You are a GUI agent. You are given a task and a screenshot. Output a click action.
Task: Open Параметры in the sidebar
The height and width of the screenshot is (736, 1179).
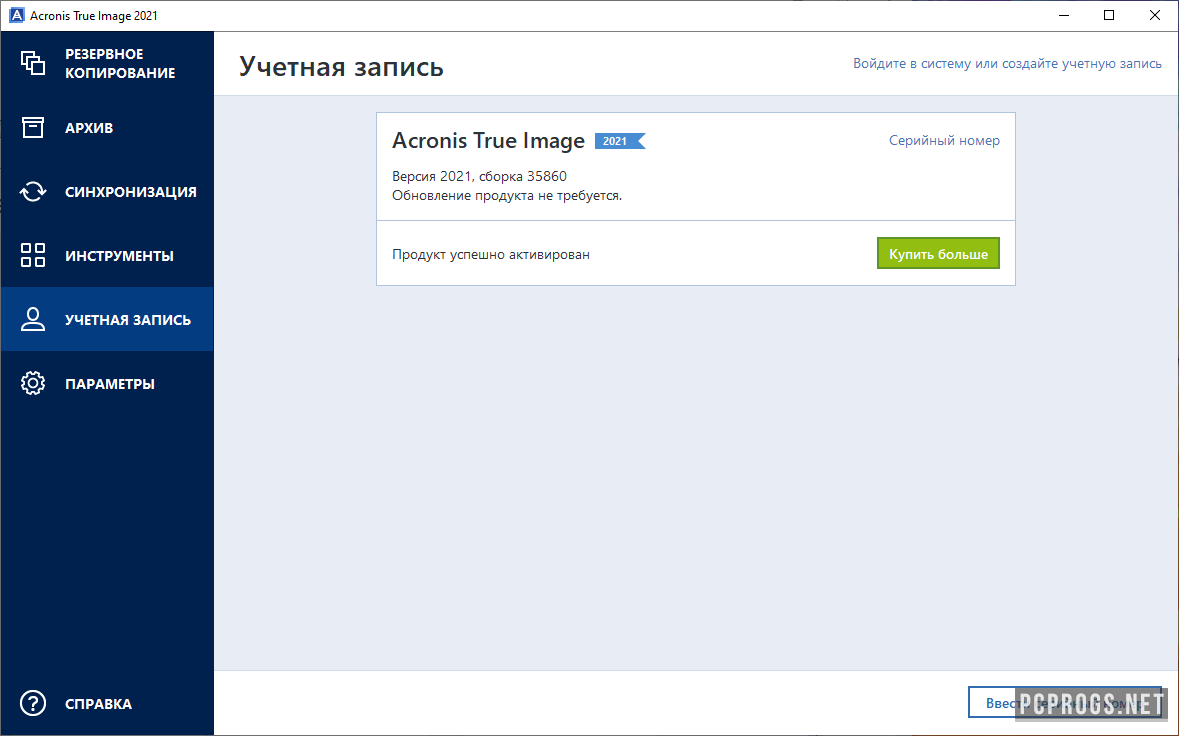pyautogui.click(x=107, y=383)
